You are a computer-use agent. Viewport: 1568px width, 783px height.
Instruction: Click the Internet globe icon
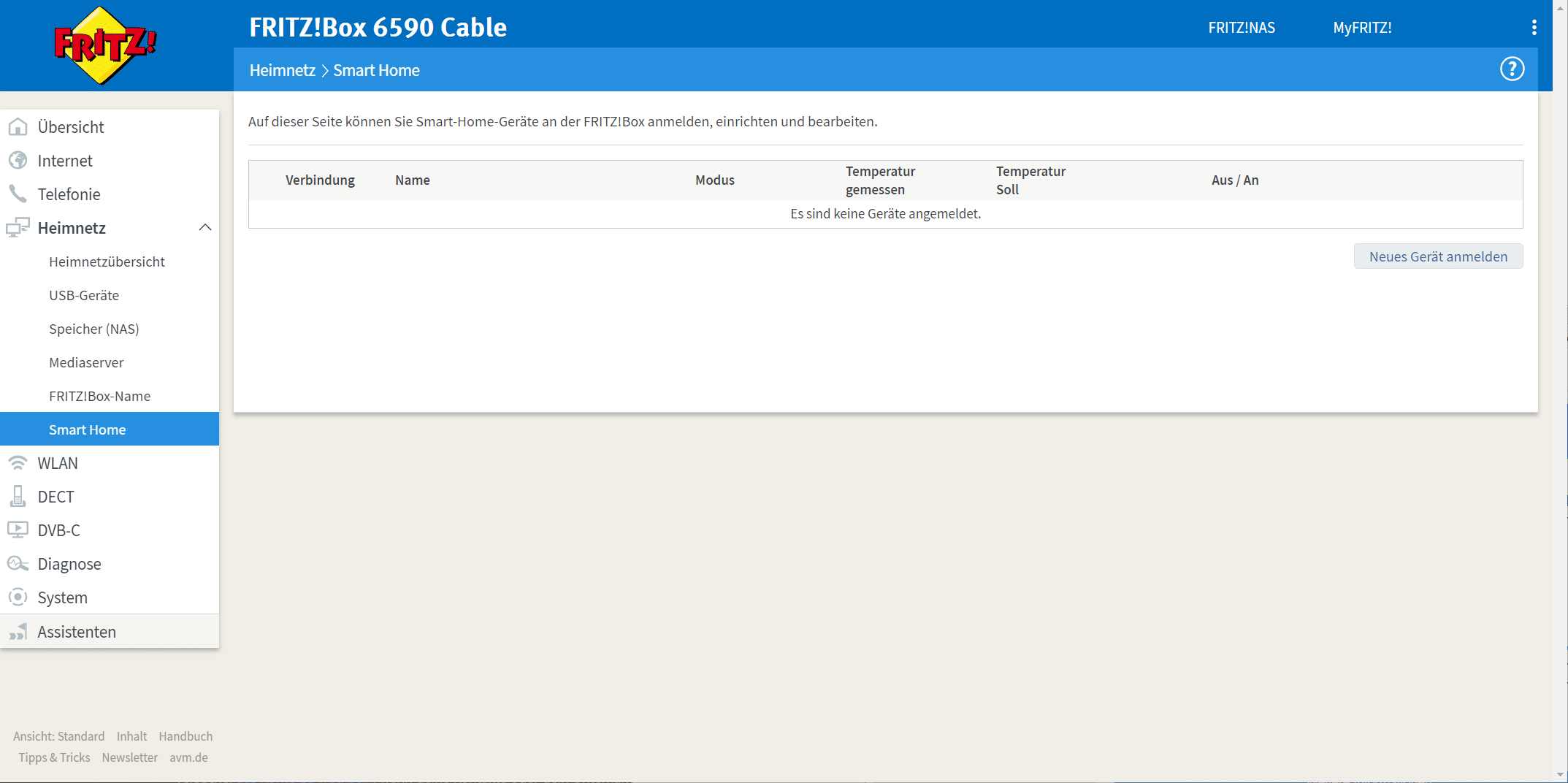18,161
